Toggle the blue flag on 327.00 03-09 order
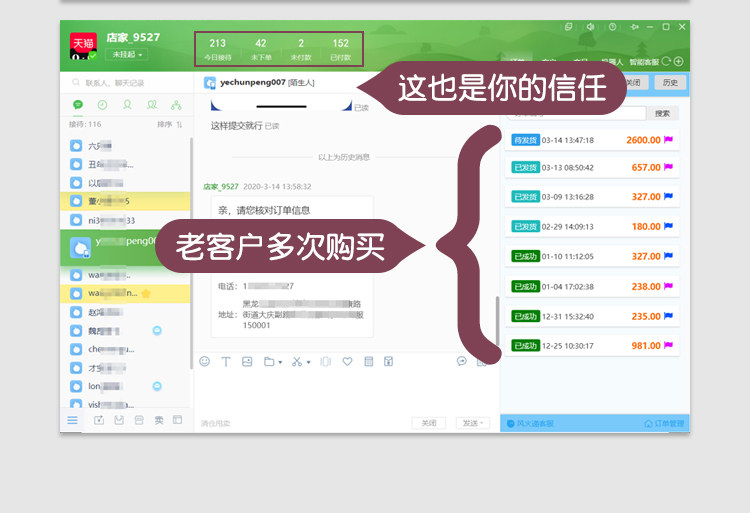This screenshot has width=750, height=513. 668,196
